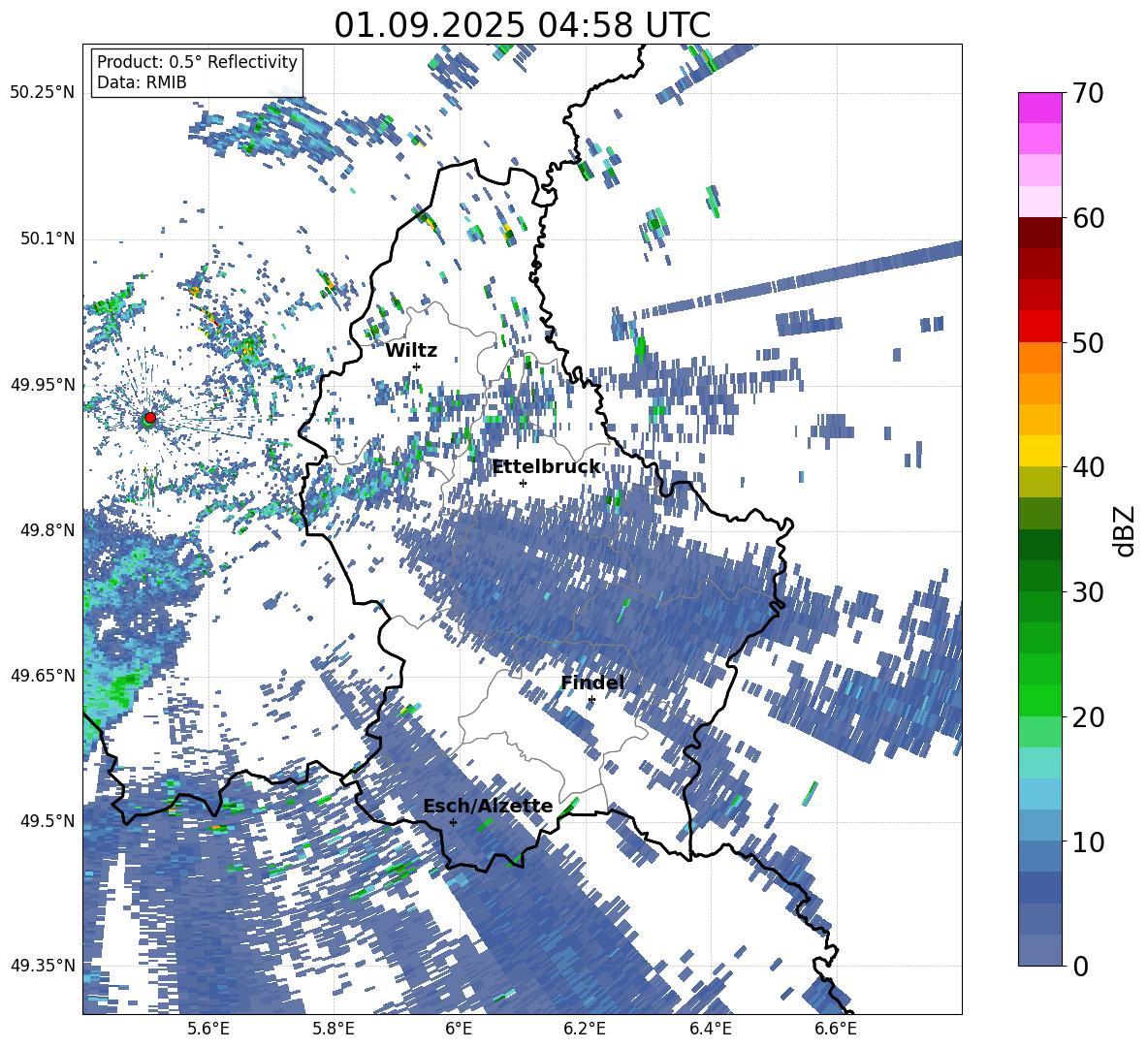Click the latitude label 50.1°N
Viewport: 1148px width, 1048px height.
pos(47,238)
